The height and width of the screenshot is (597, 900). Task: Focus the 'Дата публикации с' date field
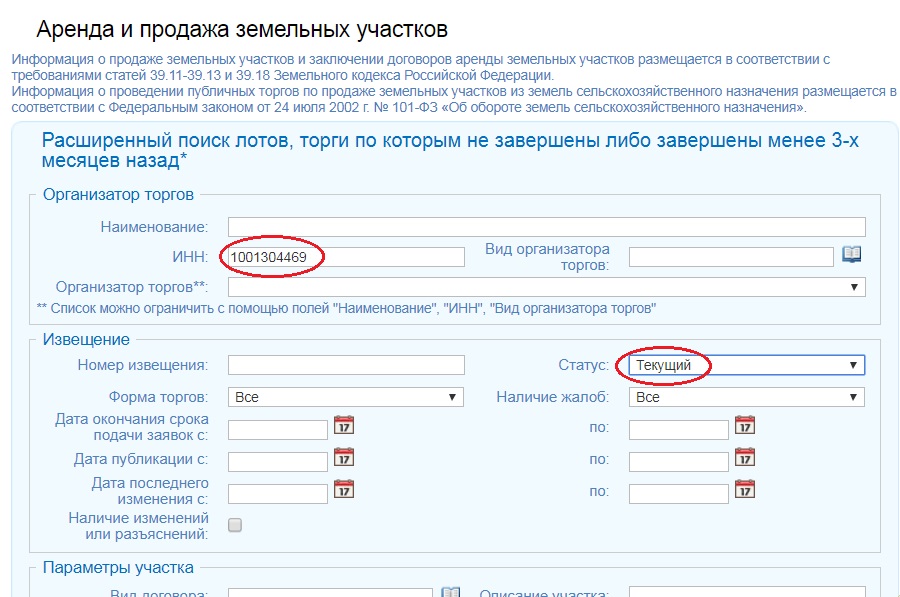[278, 462]
